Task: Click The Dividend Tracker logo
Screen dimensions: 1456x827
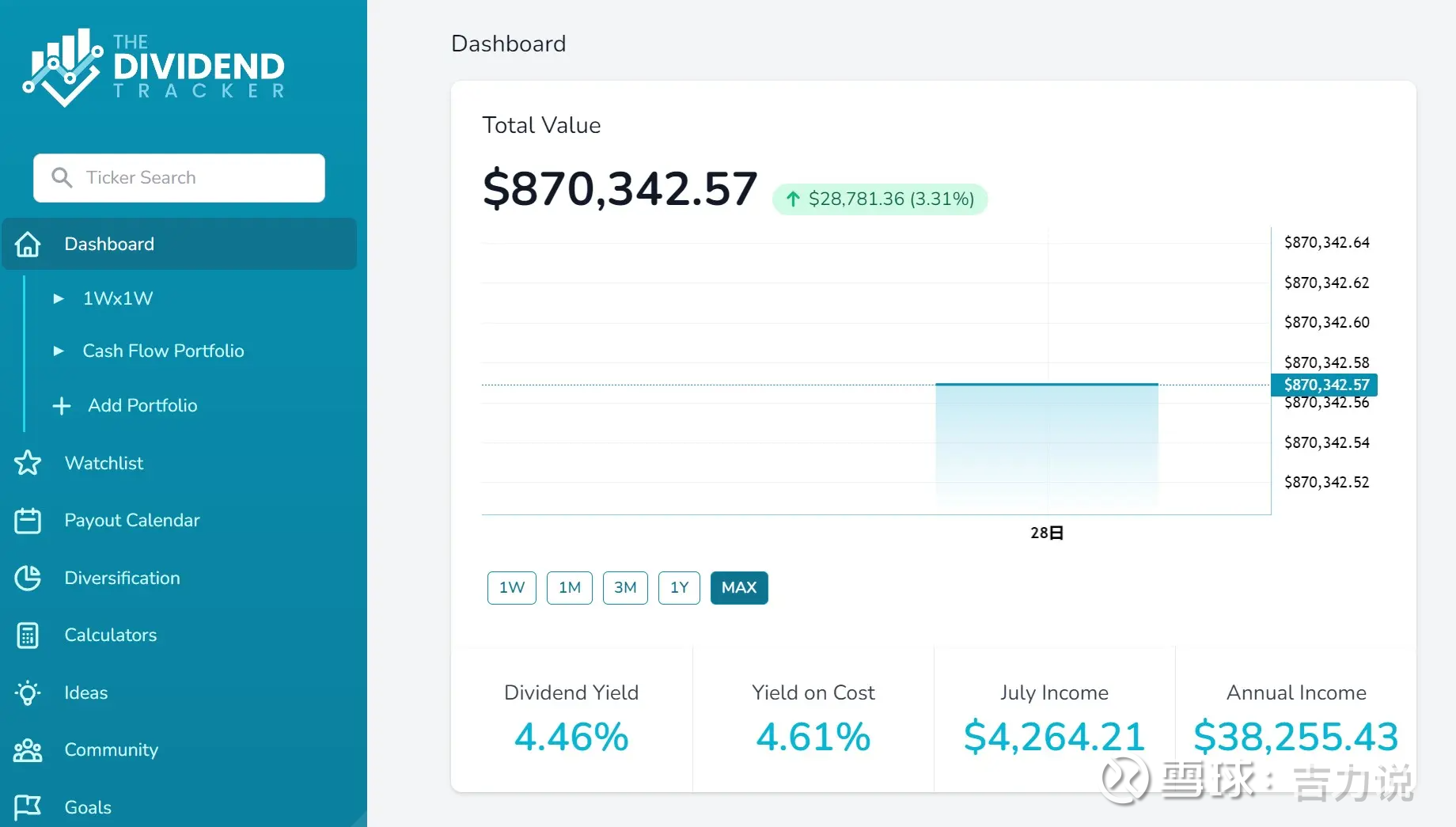Action: tap(154, 67)
